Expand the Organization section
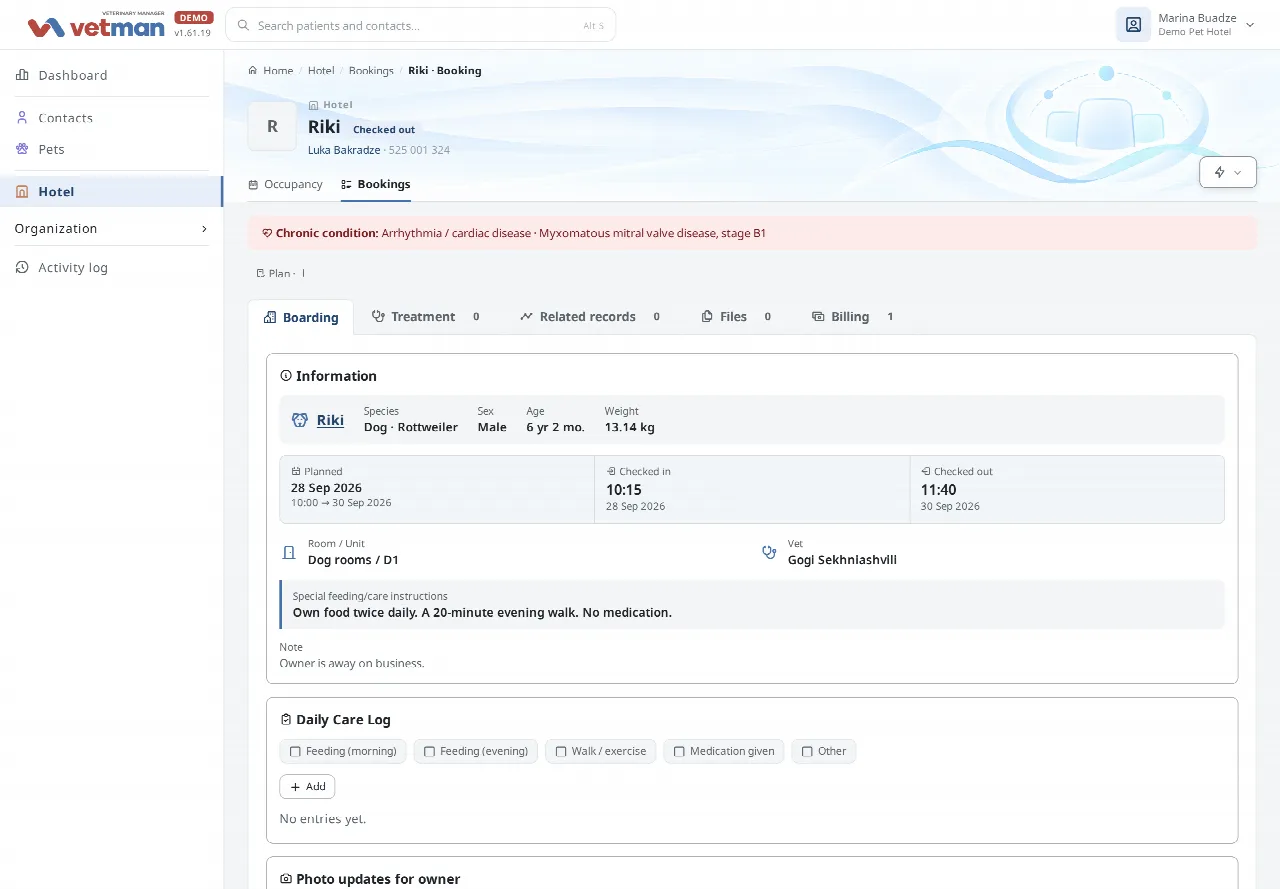The image size is (1280, 889). coord(112,228)
